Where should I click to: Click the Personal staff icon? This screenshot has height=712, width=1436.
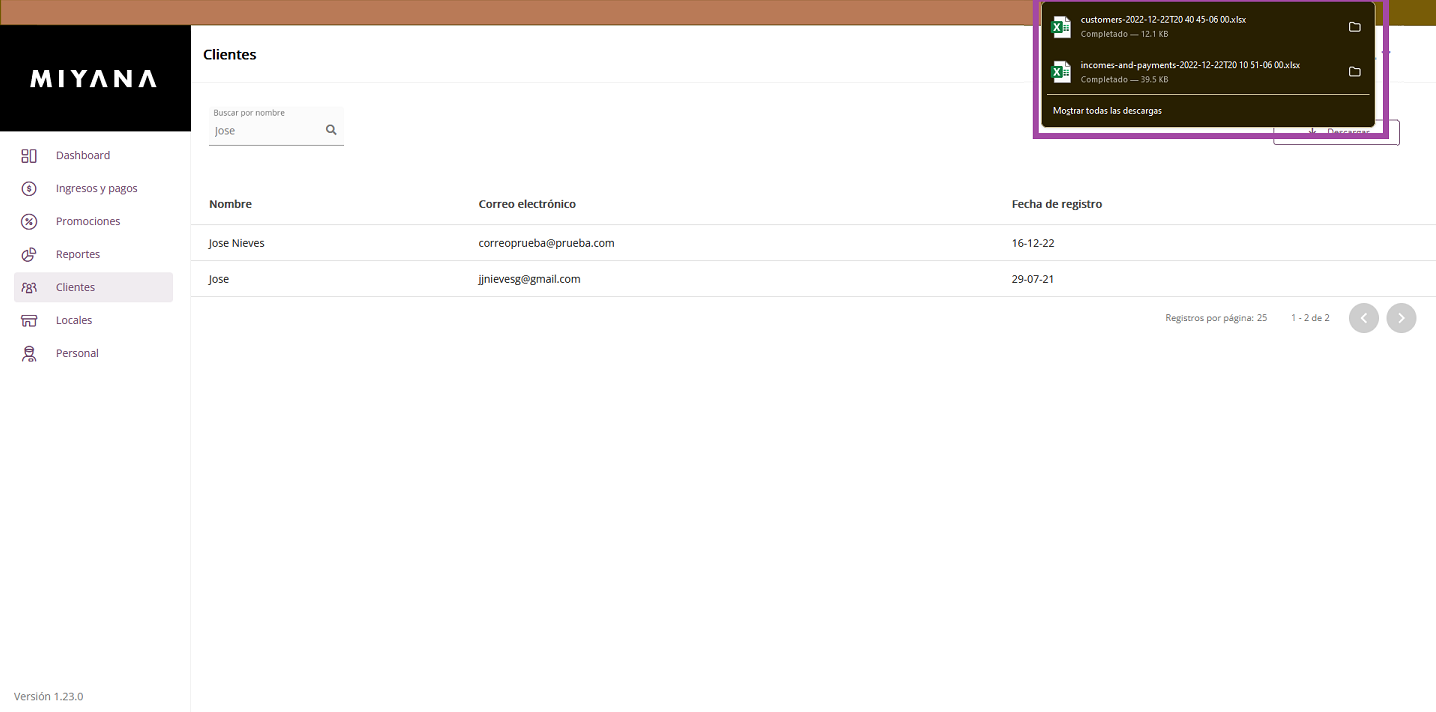point(29,353)
